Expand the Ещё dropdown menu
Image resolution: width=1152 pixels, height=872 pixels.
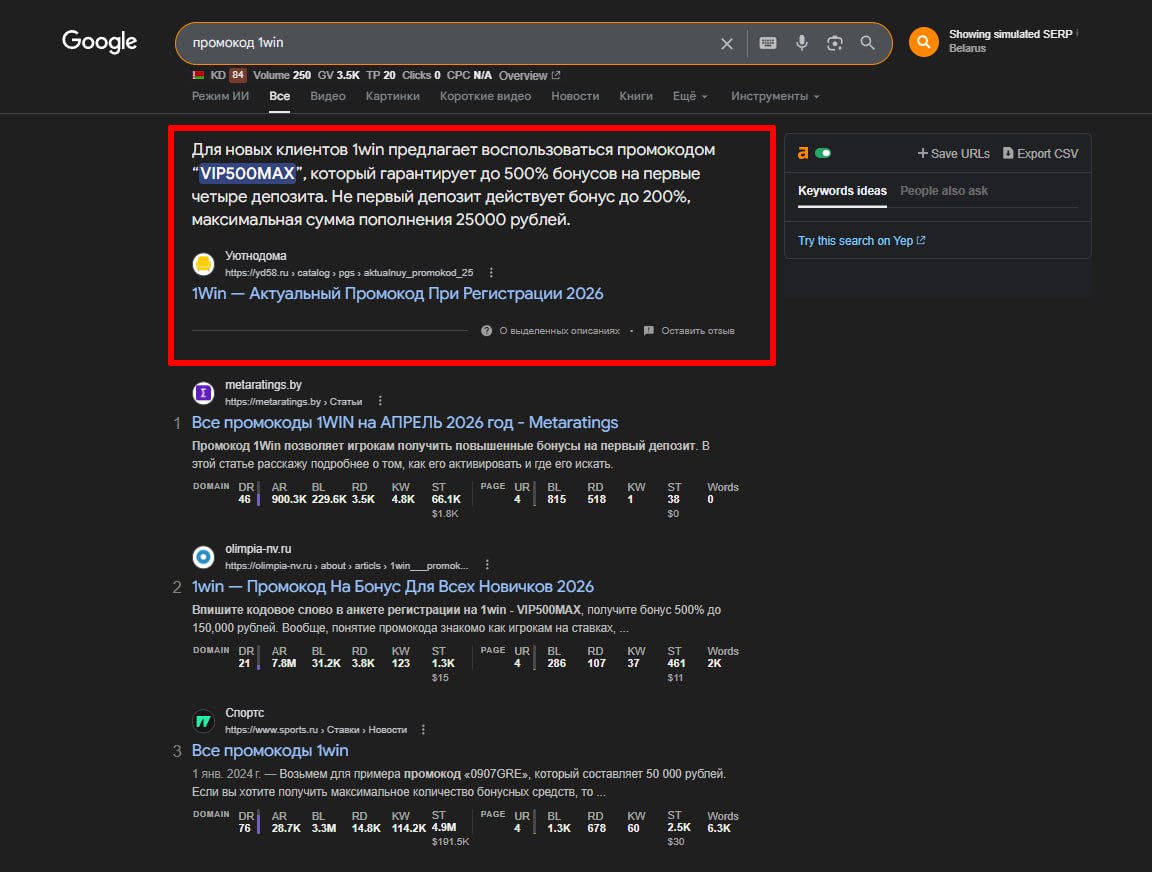tap(690, 96)
